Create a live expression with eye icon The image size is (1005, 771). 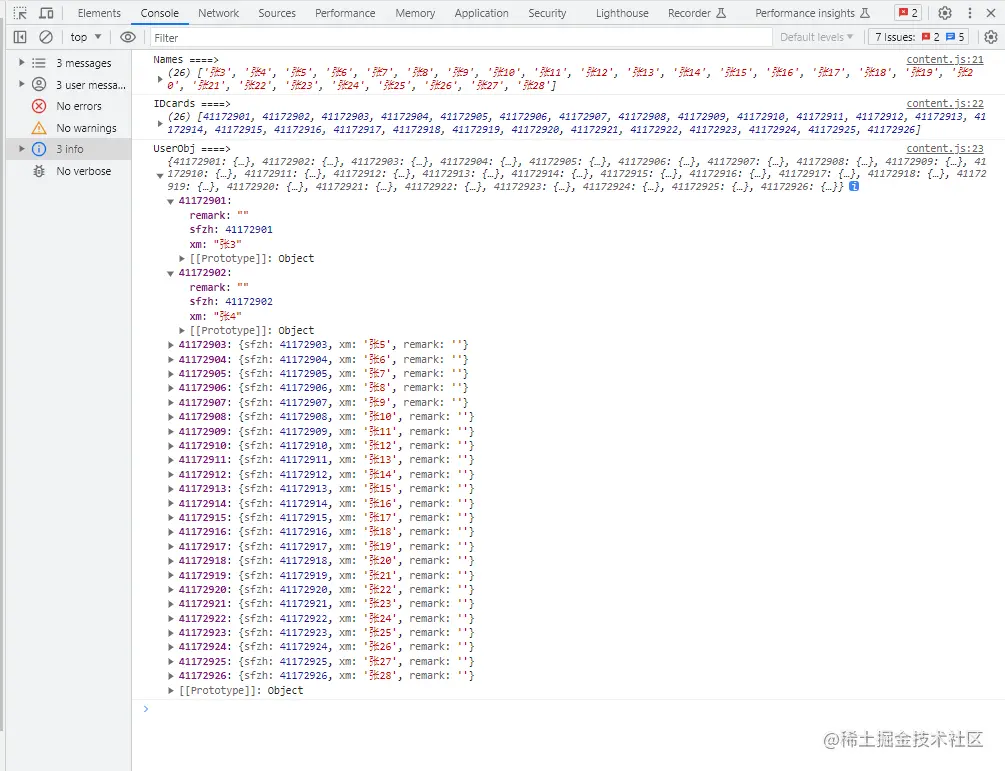(128, 37)
